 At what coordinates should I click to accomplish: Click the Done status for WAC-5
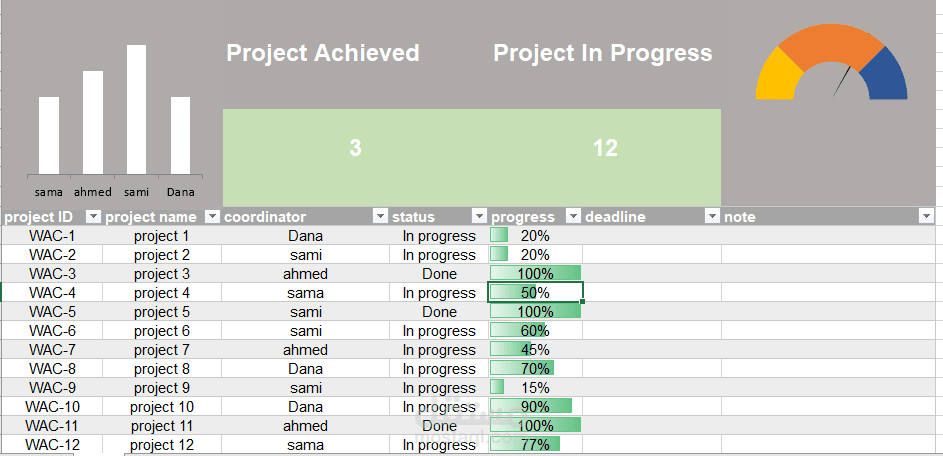[x=439, y=312]
